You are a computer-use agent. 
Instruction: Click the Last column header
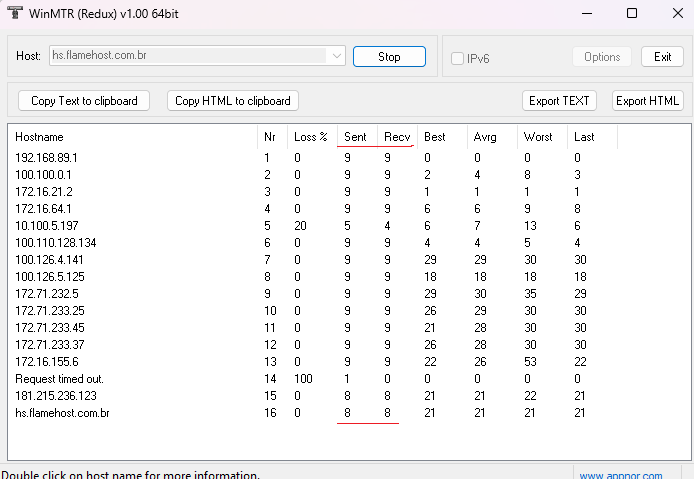pyautogui.click(x=592, y=137)
